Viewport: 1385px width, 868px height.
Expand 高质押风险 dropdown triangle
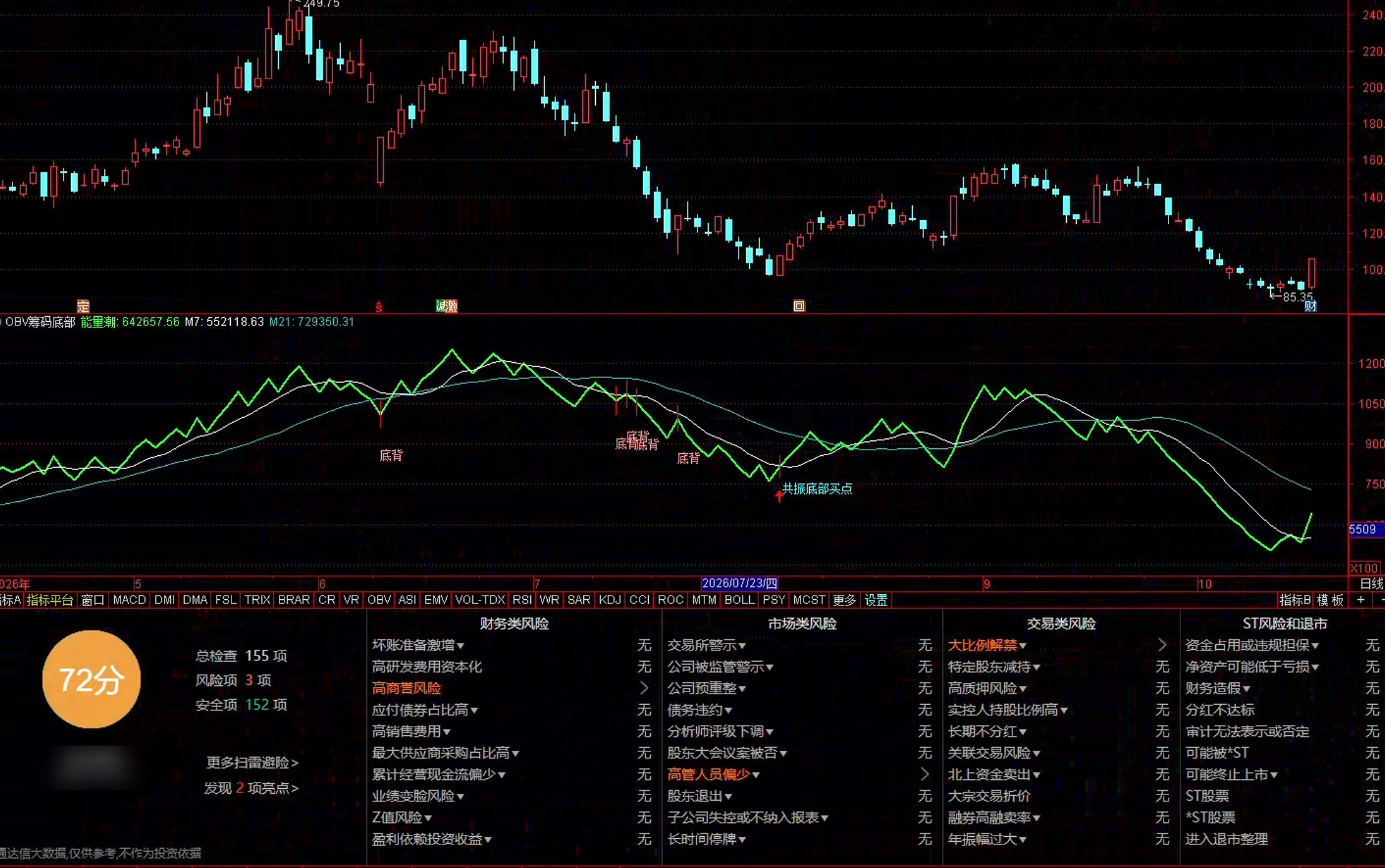coord(1023,689)
